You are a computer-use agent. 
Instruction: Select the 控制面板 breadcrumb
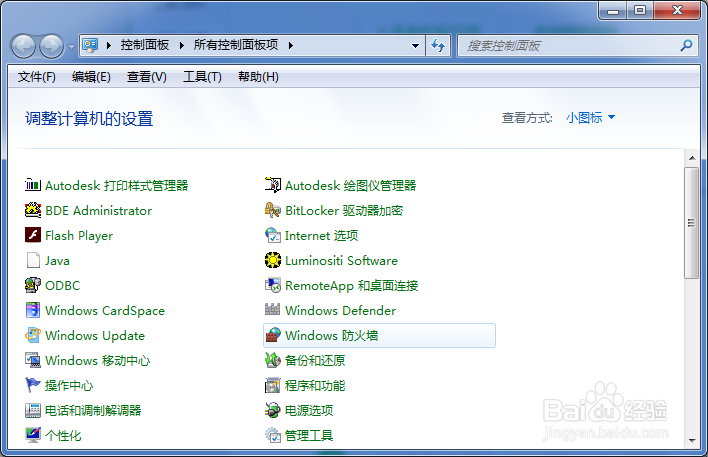(x=144, y=45)
